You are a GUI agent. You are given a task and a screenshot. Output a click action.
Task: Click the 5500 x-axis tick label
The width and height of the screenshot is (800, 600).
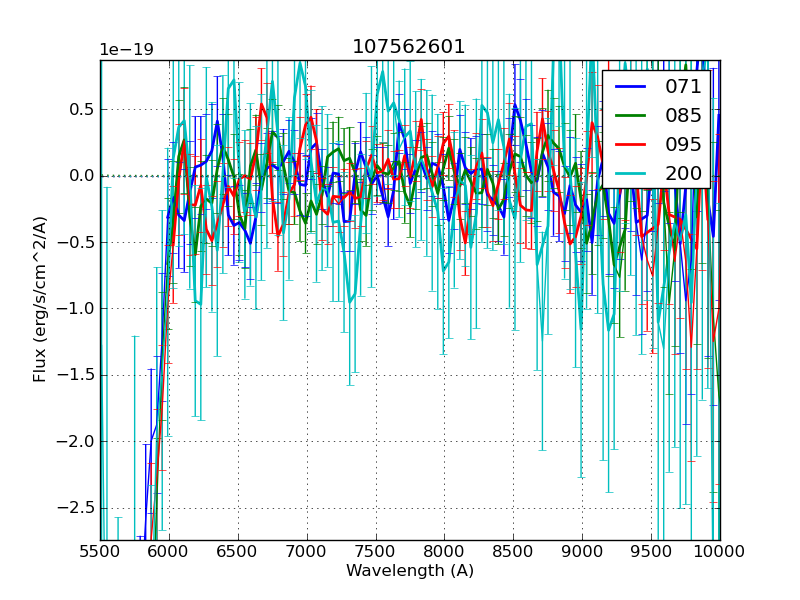pyautogui.click(x=100, y=551)
